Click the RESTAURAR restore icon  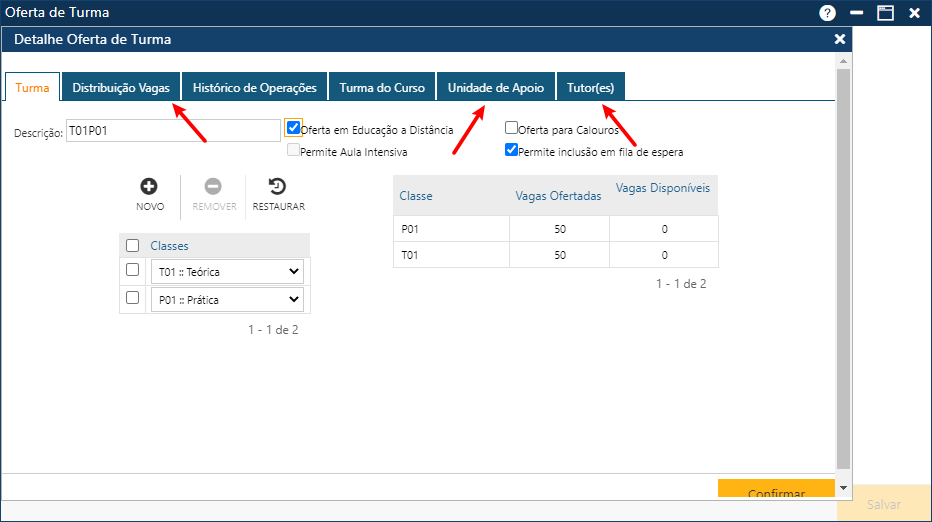click(x=278, y=187)
